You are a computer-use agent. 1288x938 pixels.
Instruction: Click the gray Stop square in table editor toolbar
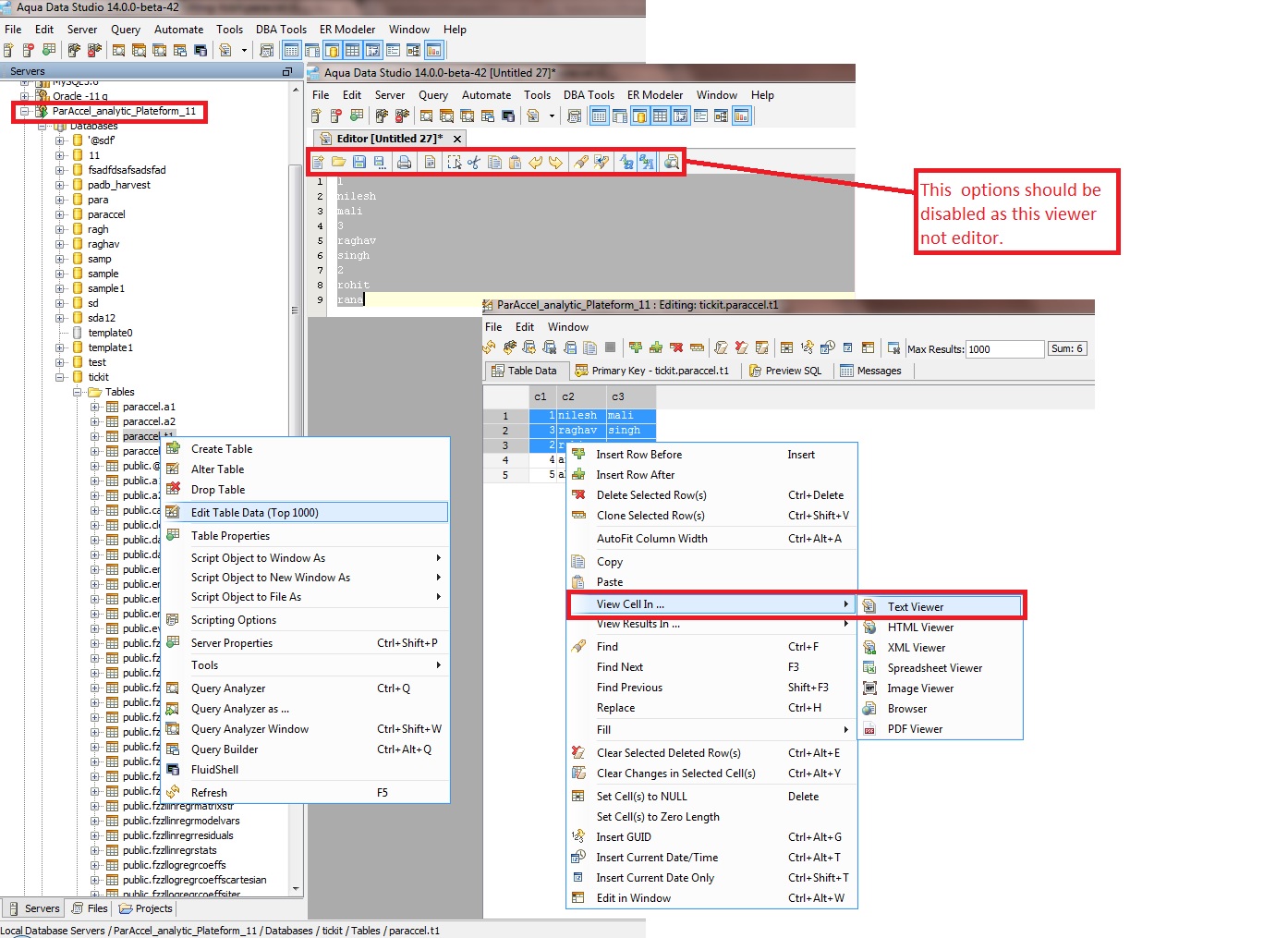coord(610,347)
